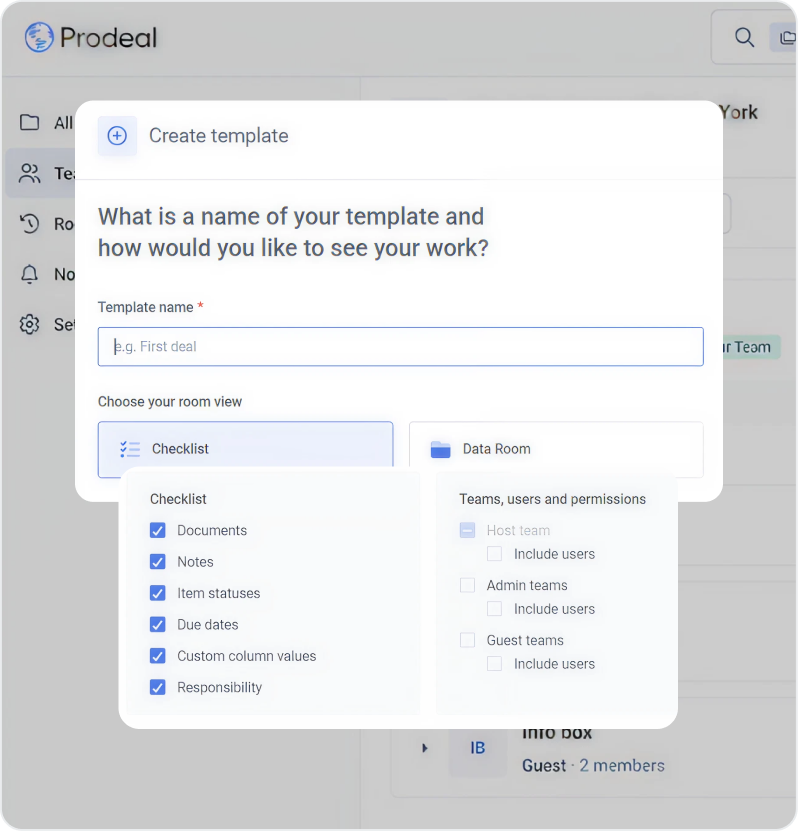The width and height of the screenshot is (798, 831).
Task: Open settings using the gear icon
Action: pos(30,325)
